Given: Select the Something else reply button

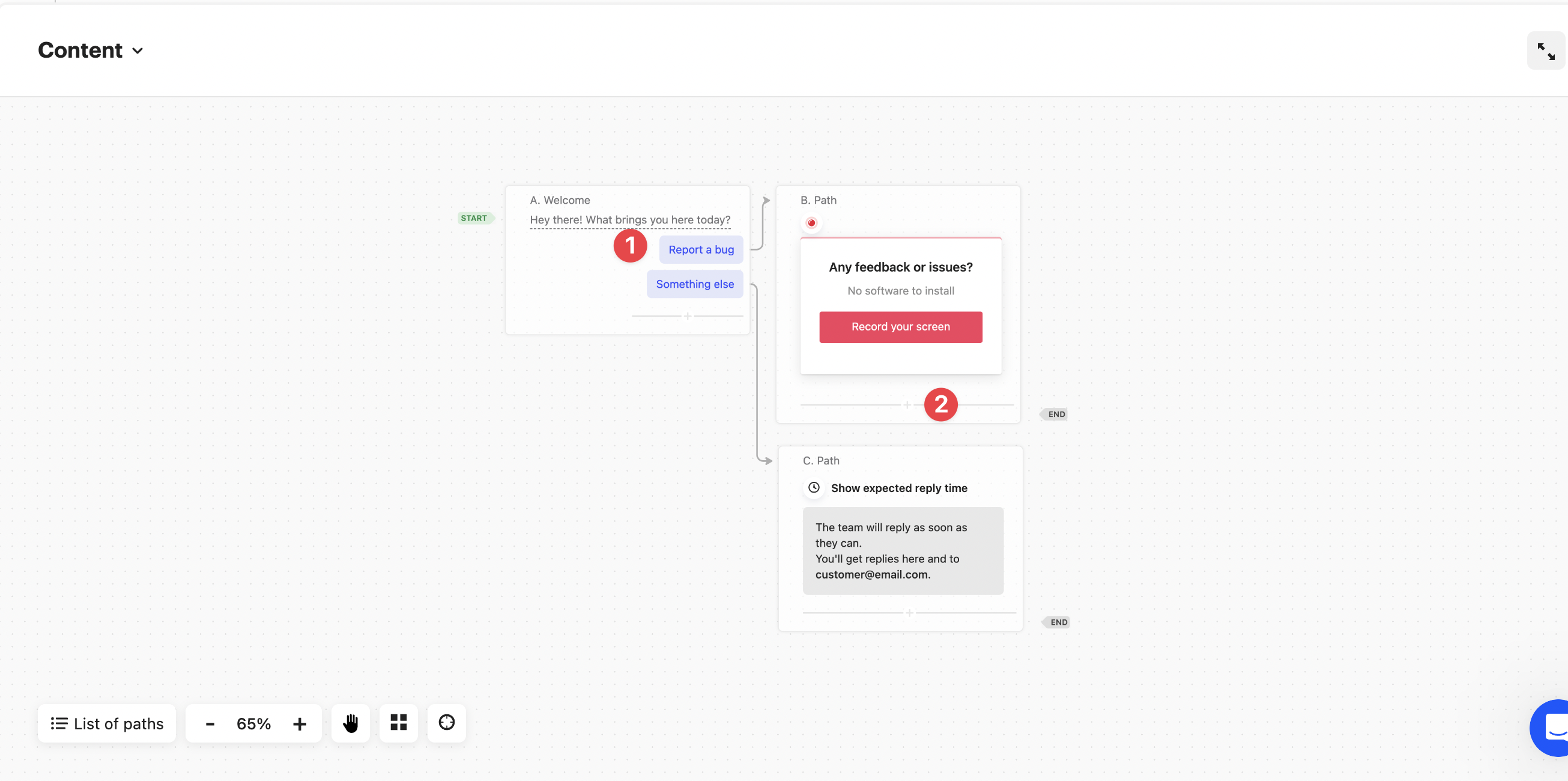Looking at the screenshot, I should coord(695,284).
